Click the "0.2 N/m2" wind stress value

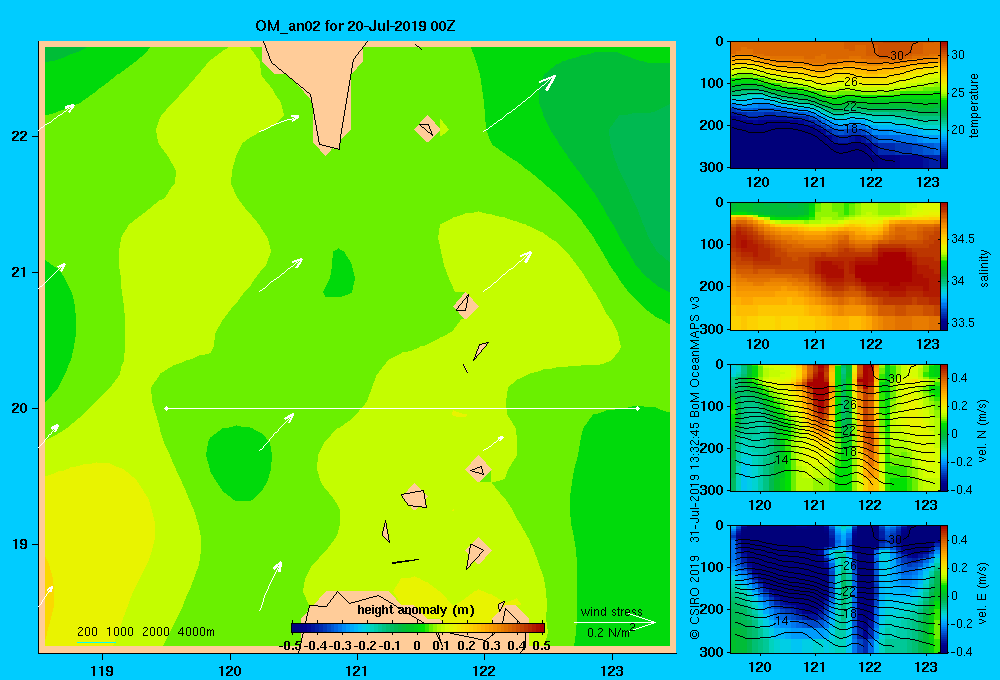(611, 632)
